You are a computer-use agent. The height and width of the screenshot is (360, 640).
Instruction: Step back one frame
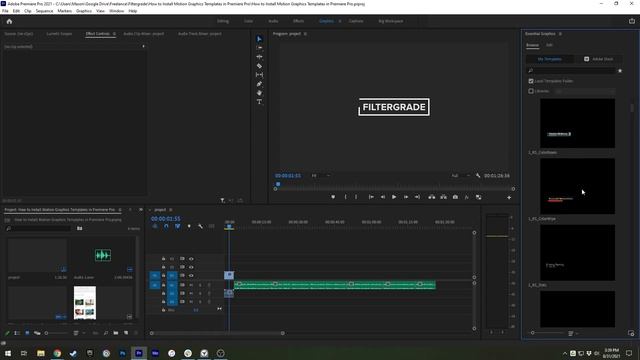382,197
